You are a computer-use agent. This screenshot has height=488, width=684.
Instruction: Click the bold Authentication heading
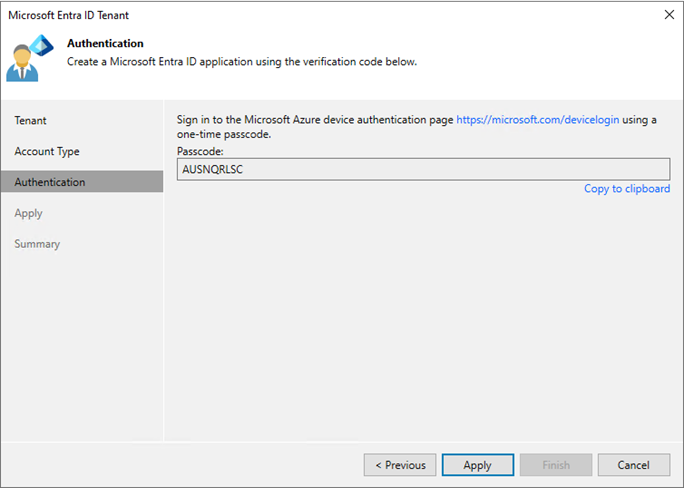(105, 43)
